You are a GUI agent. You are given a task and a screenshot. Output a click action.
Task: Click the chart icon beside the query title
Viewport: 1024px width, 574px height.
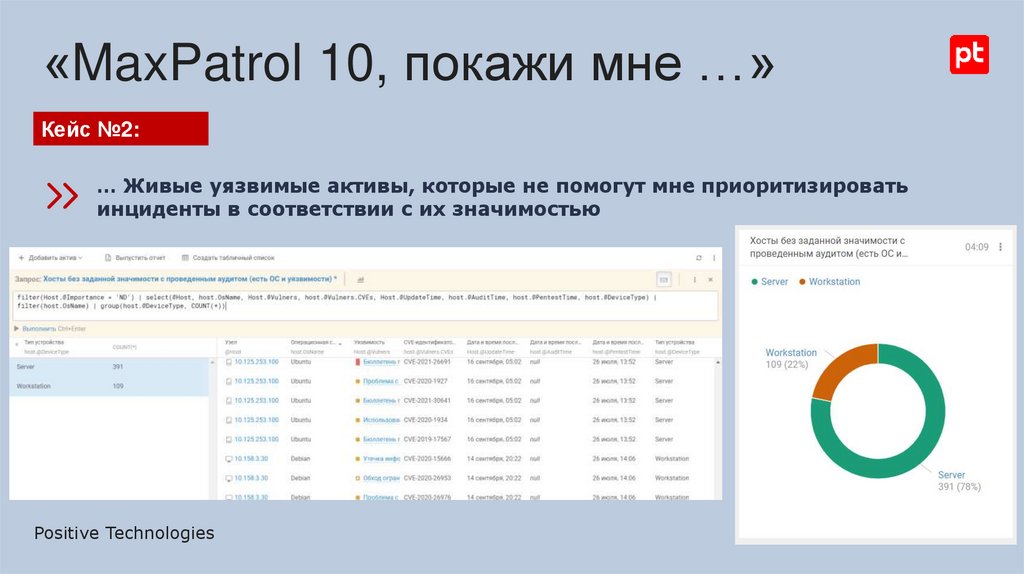click(360, 279)
